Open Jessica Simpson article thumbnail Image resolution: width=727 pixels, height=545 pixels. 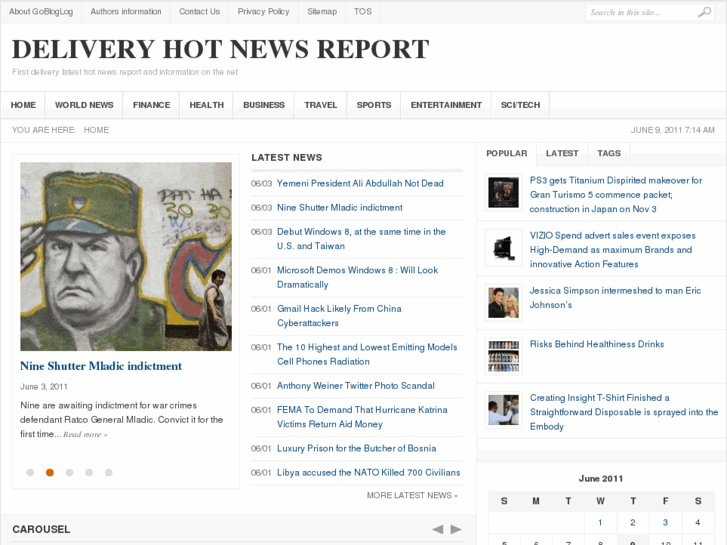[503, 303]
